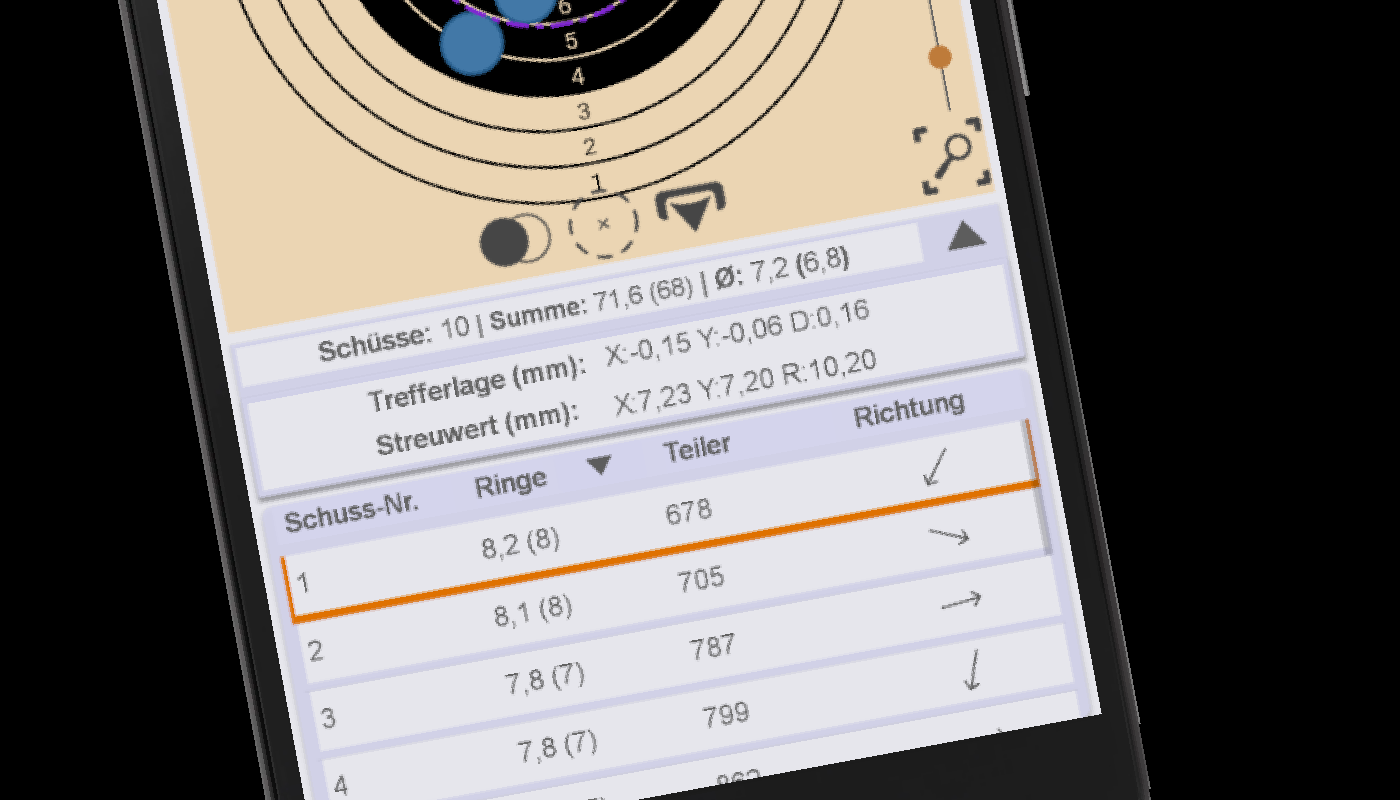Screen dimensions: 1400x800
Task: Click the direction arrow in shot row 3
Action: [x=961, y=601]
